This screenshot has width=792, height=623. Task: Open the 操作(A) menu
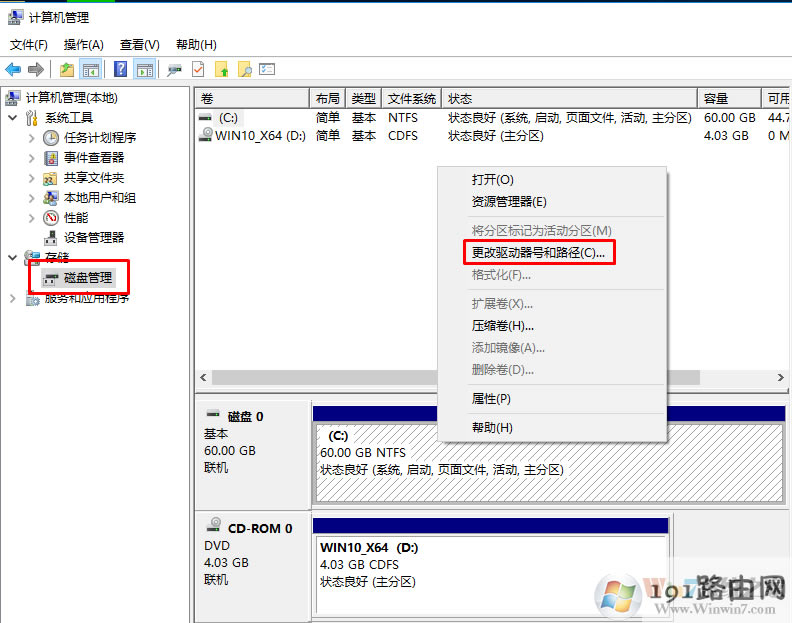(83, 45)
